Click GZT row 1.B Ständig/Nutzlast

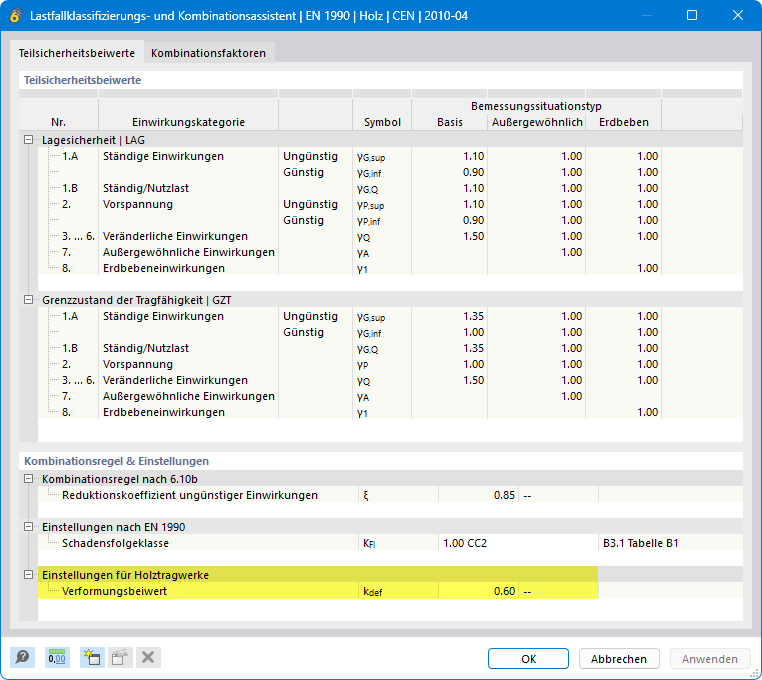tap(146, 348)
